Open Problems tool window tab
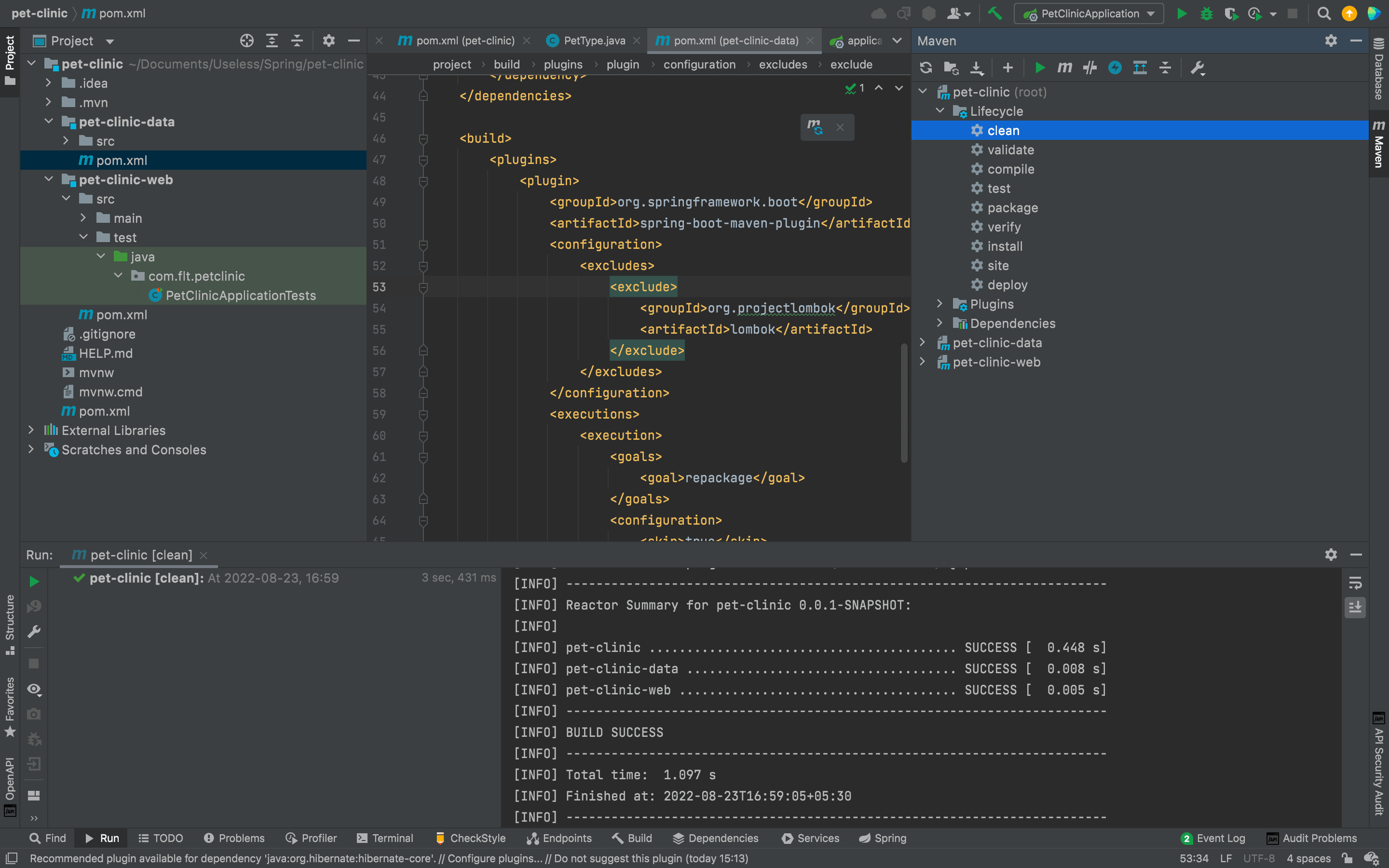 click(234, 838)
